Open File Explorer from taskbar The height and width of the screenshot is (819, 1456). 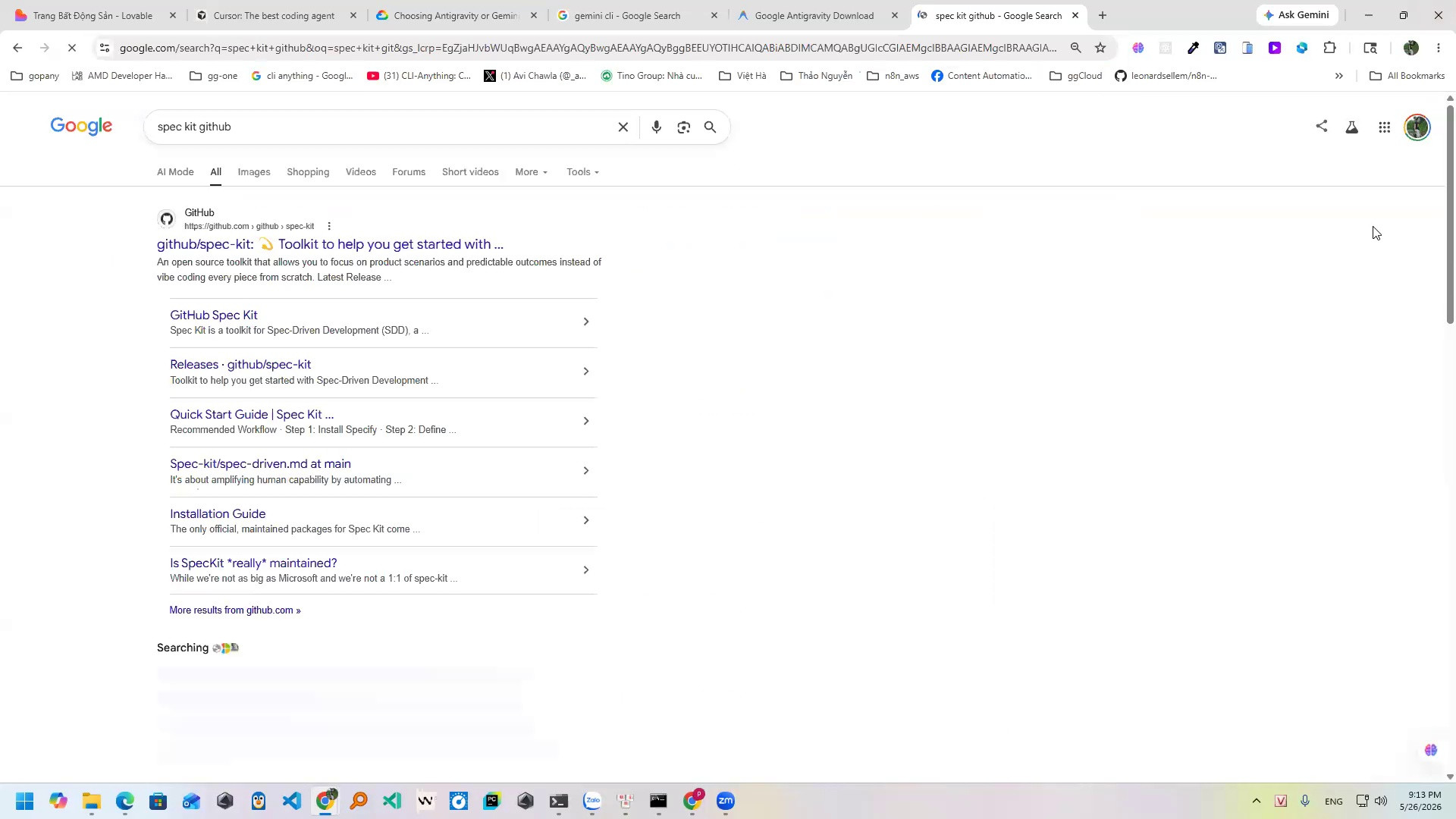click(x=92, y=801)
